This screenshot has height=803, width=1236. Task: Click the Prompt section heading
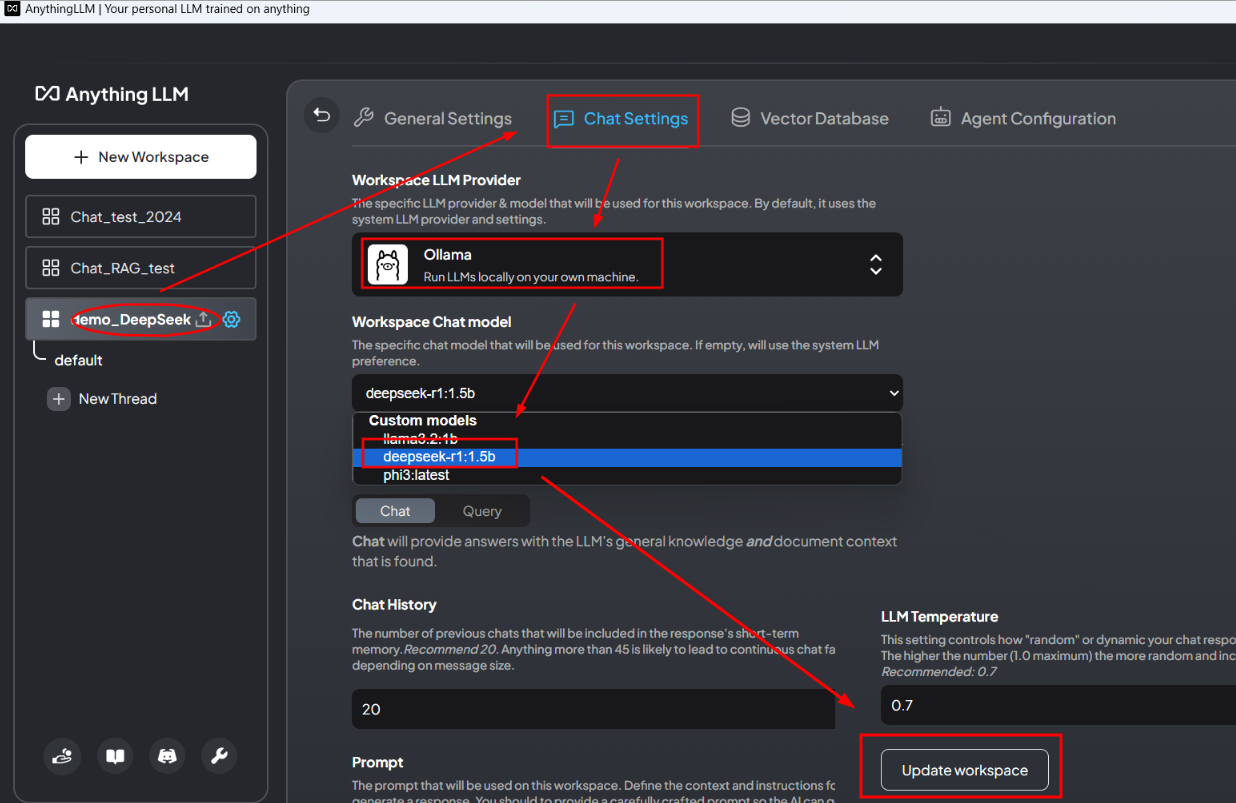[x=378, y=763]
